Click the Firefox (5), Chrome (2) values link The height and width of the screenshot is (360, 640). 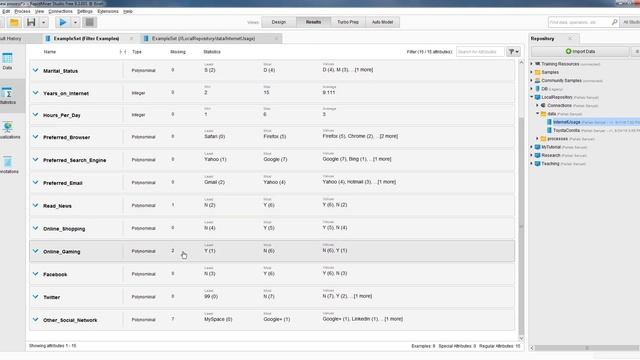360,136
